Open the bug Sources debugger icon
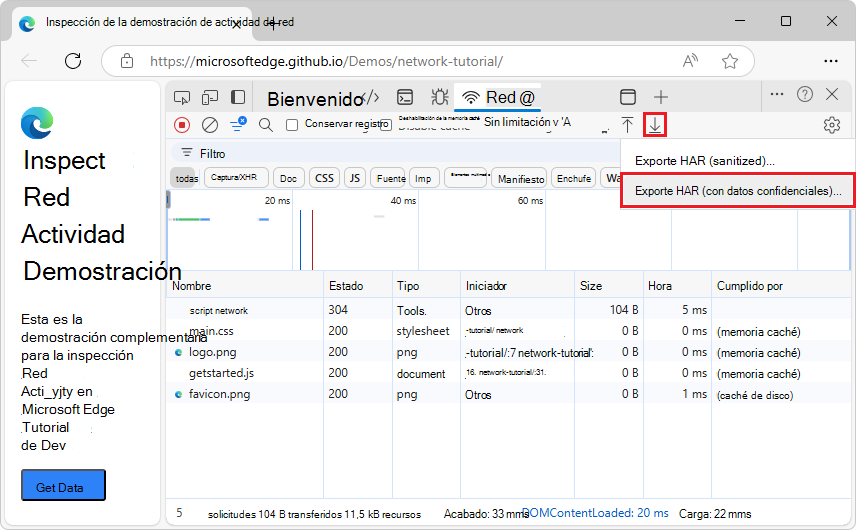The width and height of the screenshot is (856, 530). (439, 97)
